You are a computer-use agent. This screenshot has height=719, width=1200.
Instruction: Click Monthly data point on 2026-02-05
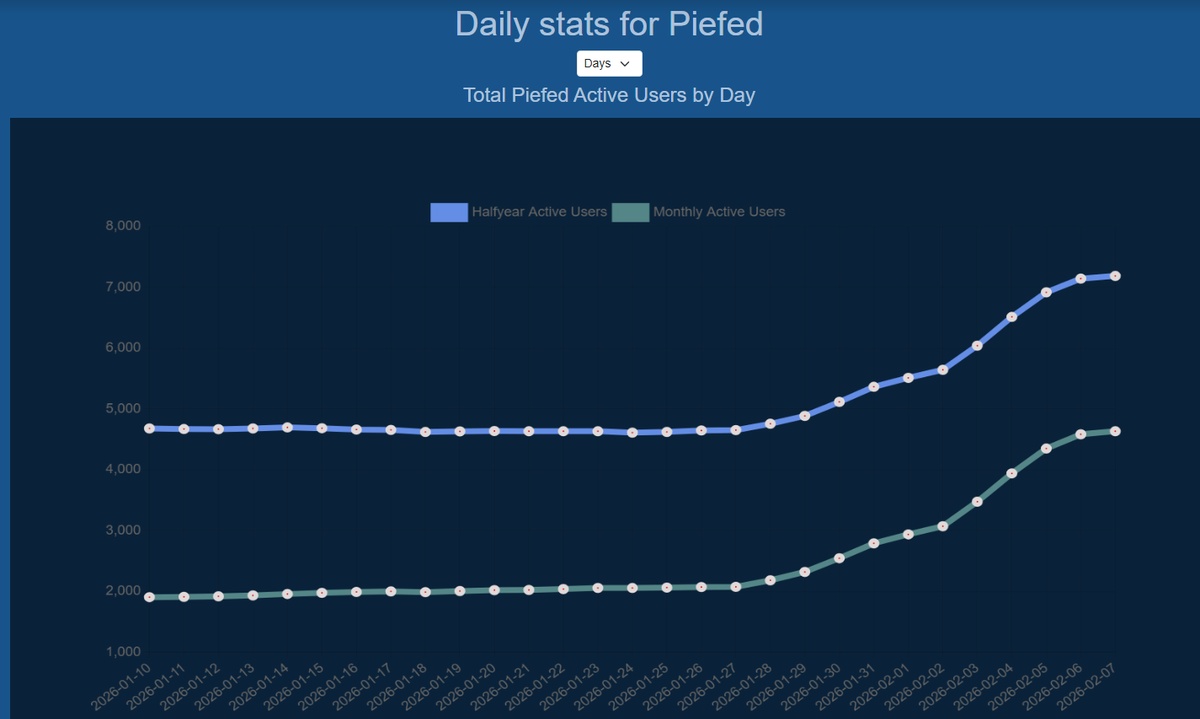point(1046,448)
